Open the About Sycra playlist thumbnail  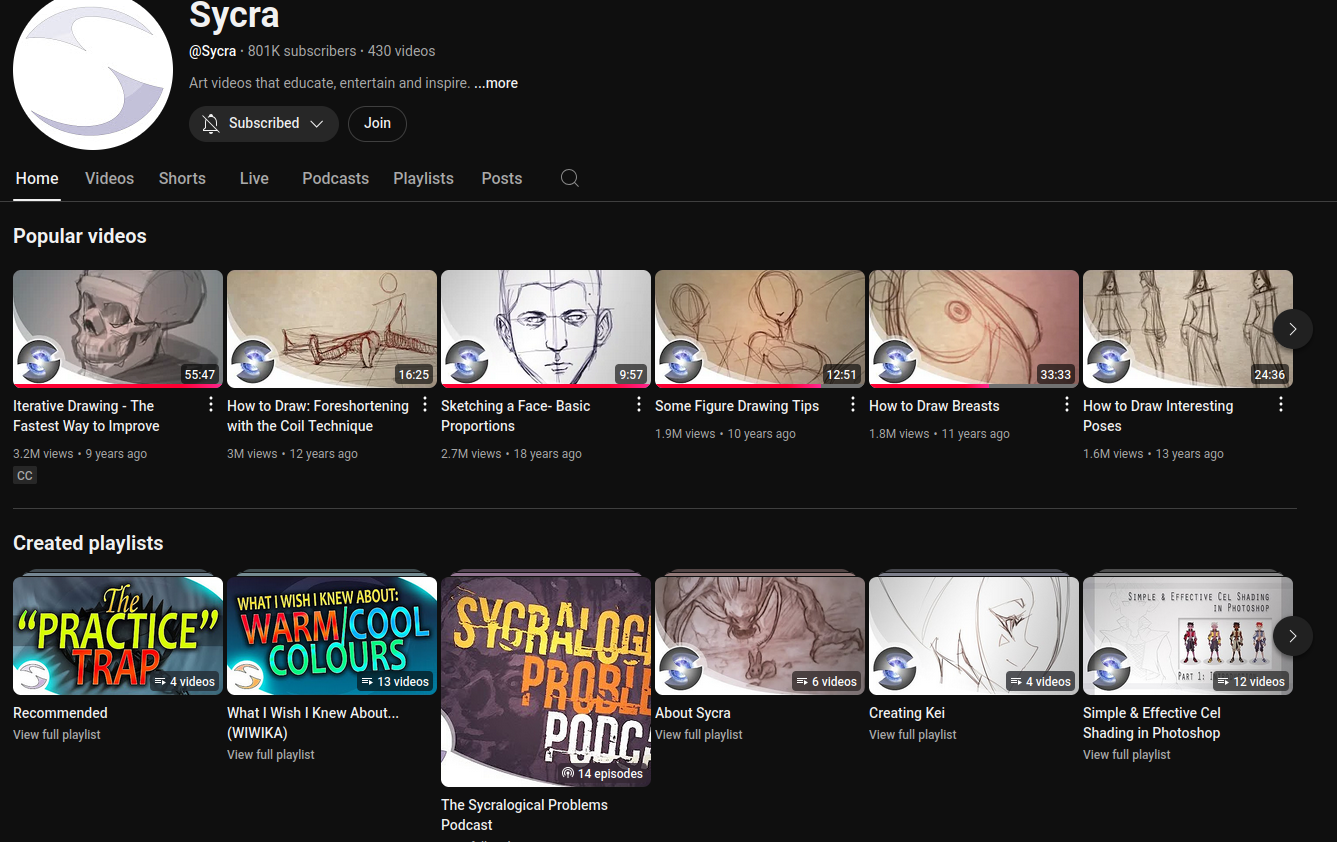pos(760,636)
